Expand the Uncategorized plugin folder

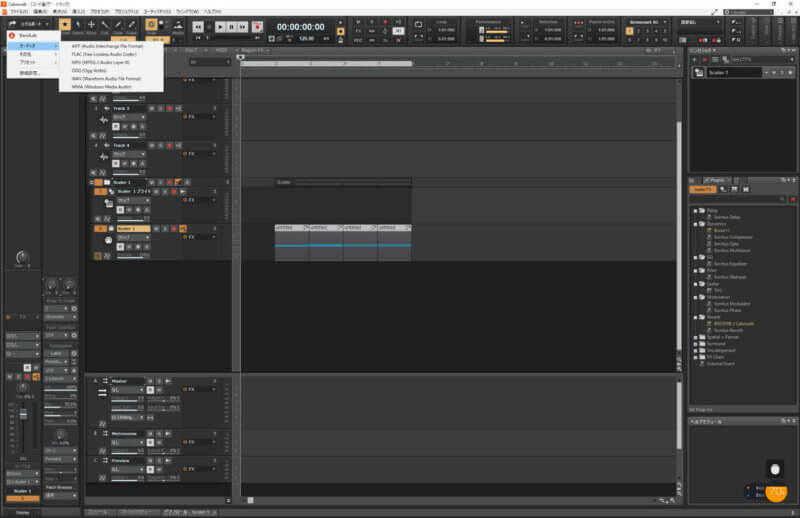click(695, 350)
